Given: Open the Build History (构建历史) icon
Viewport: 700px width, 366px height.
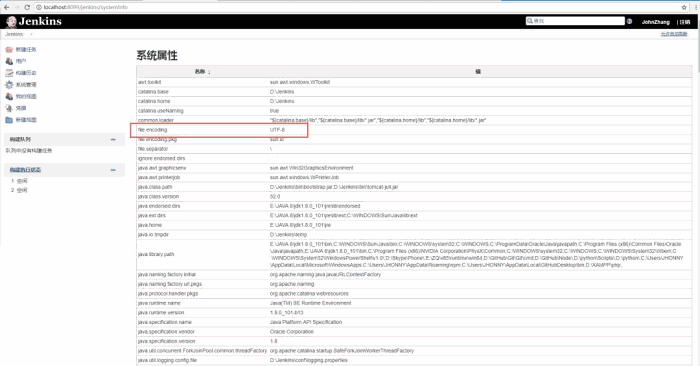Looking at the screenshot, I should tap(9, 73).
